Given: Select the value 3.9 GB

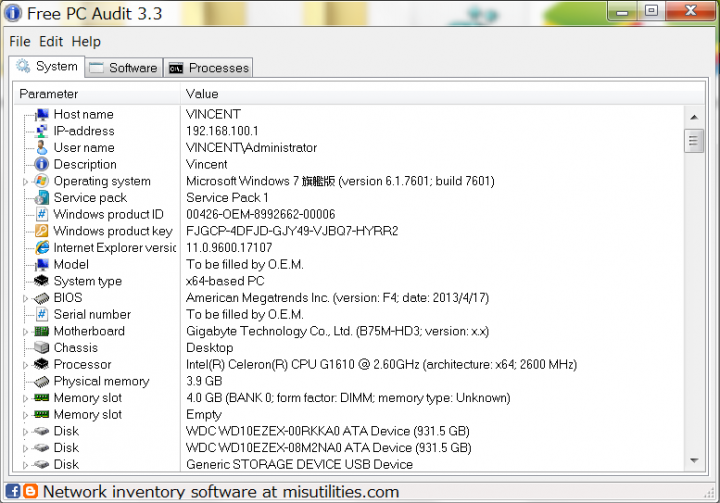Looking at the screenshot, I should 204,381.
